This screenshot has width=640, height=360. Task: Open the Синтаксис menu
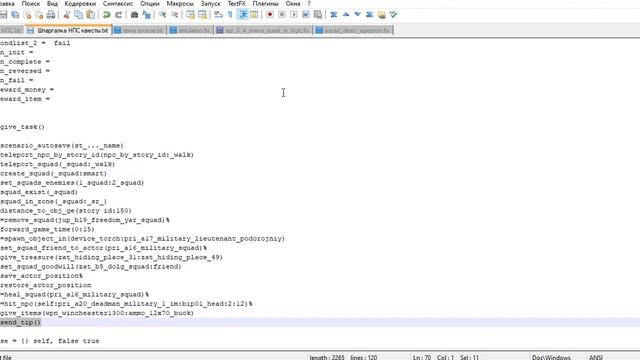(118, 4)
